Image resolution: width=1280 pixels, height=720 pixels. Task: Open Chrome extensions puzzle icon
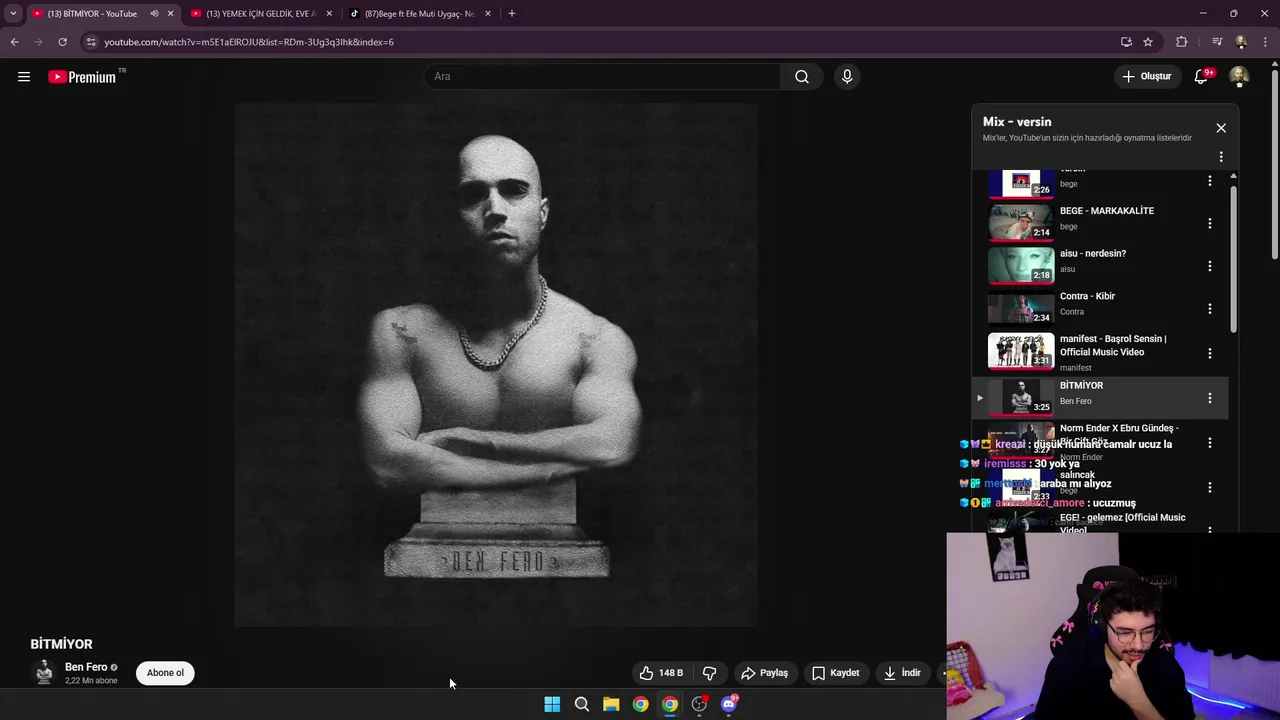[x=1182, y=42]
